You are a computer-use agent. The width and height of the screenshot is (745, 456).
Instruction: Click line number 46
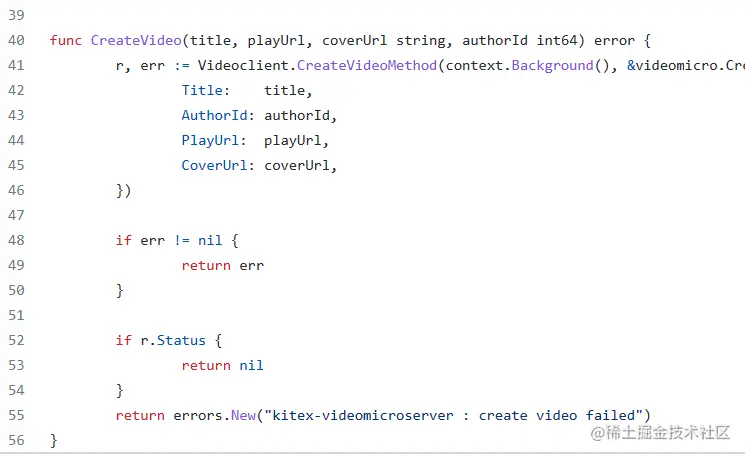tap(16, 190)
